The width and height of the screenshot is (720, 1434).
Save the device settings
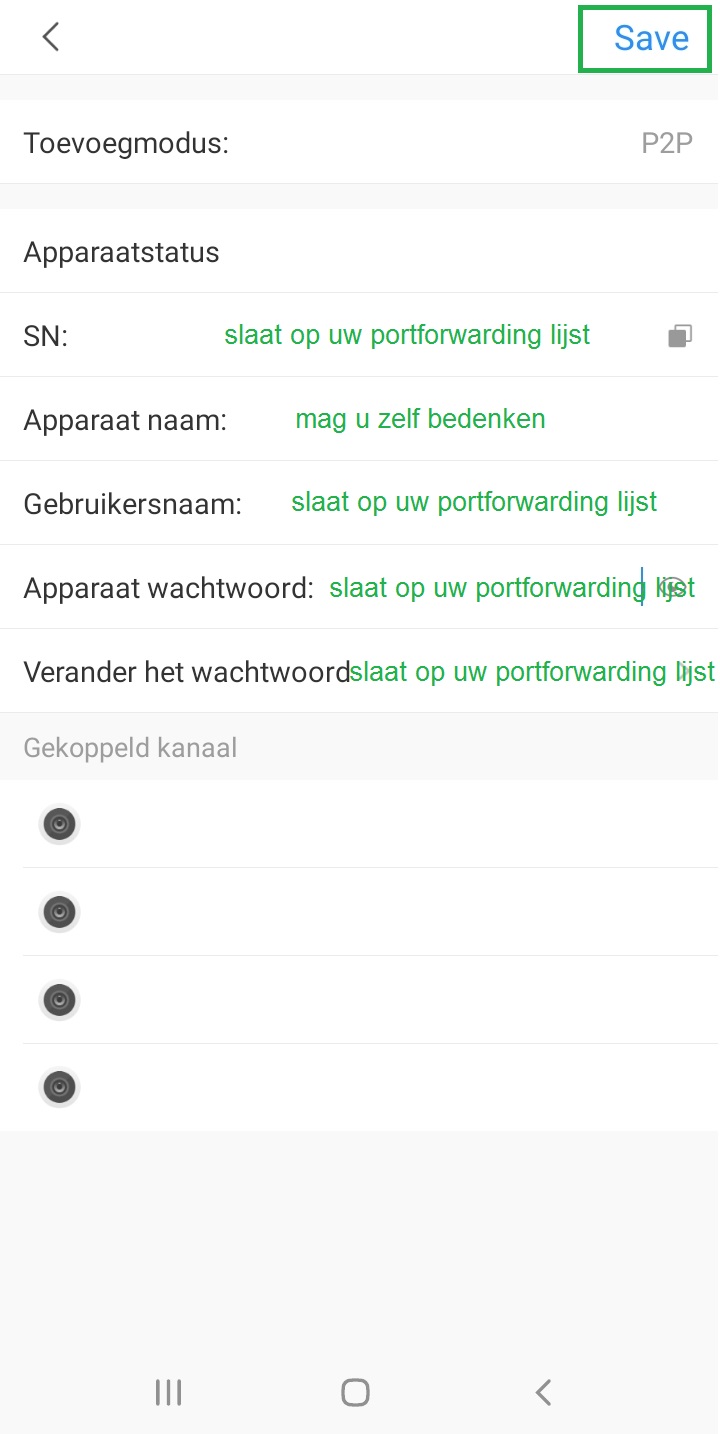[x=651, y=38]
